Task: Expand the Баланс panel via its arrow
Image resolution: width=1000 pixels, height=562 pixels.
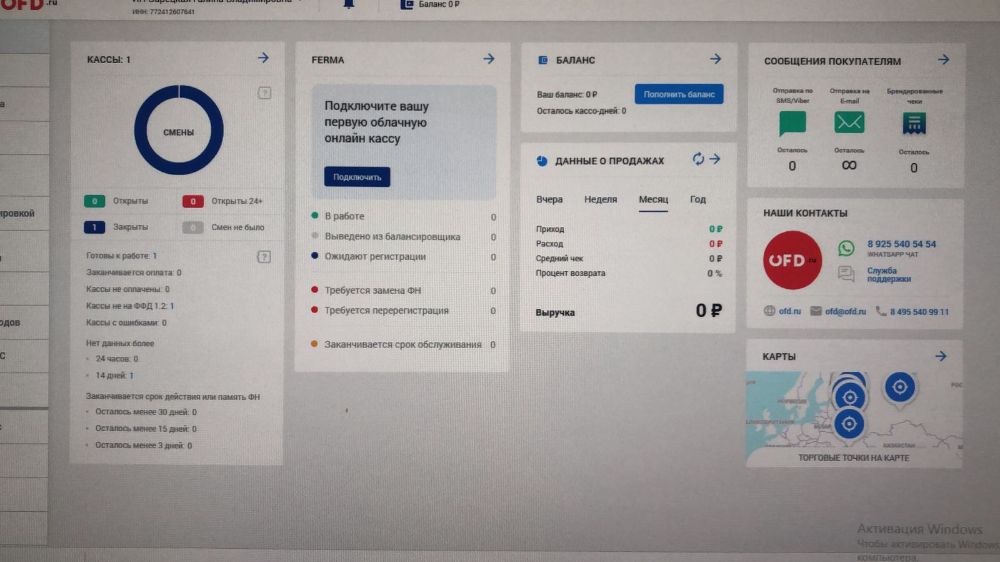Action: pyautogui.click(x=715, y=60)
